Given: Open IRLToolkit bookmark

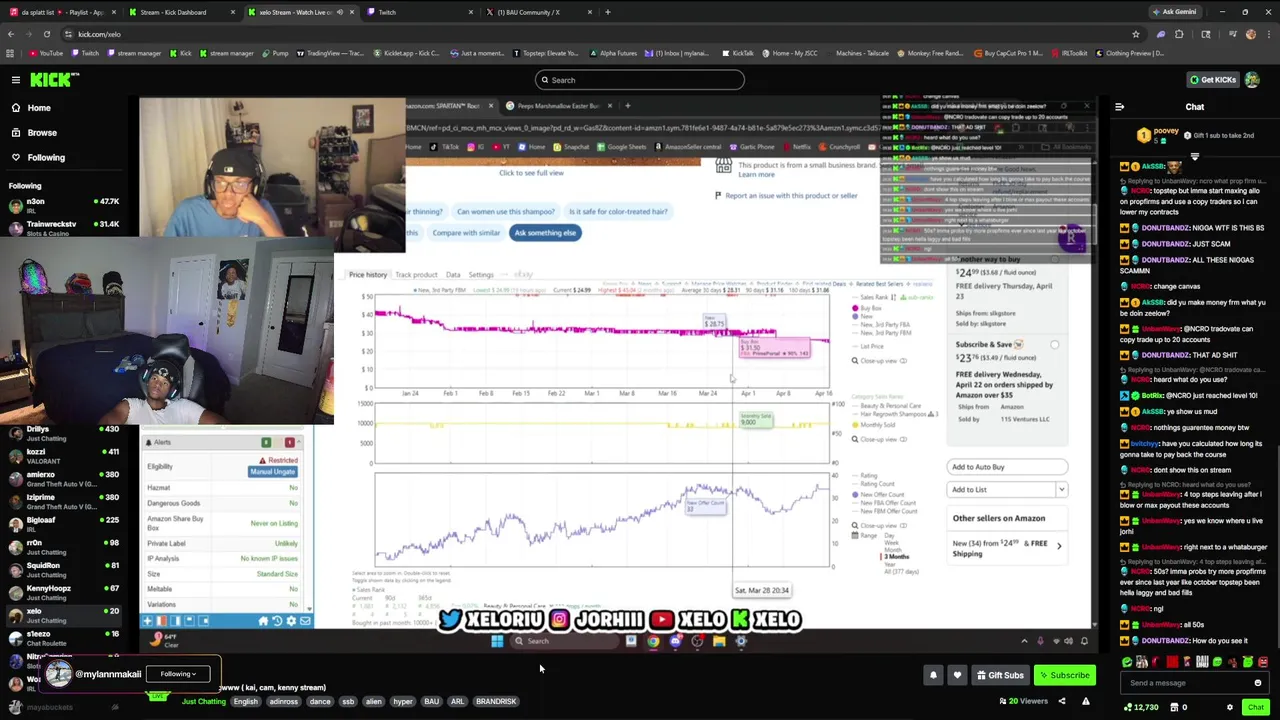Looking at the screenshot, I should (1069, 53).
